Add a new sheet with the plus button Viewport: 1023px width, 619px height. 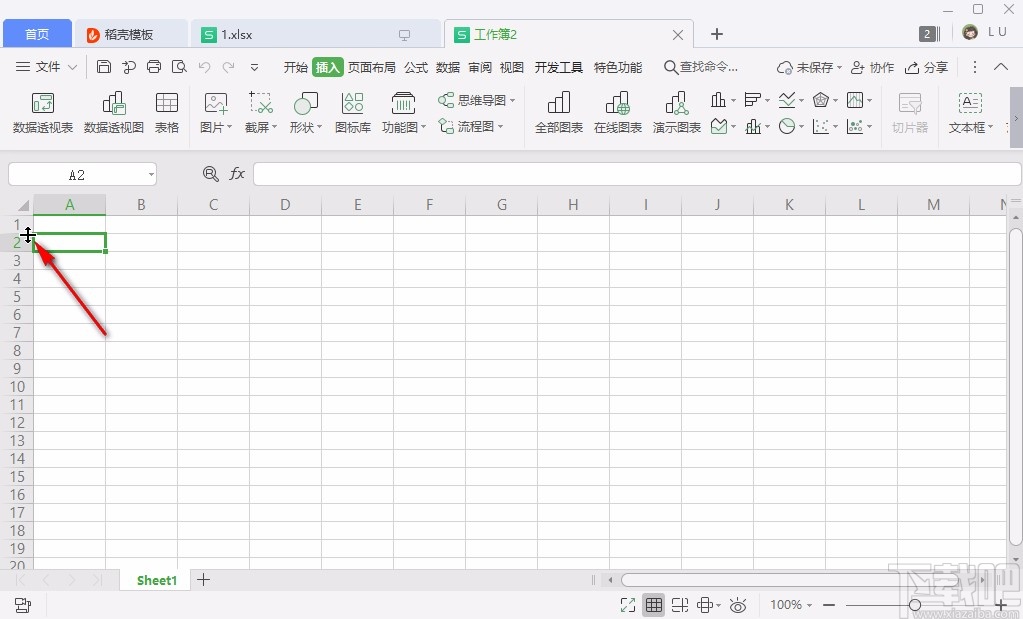tap(204, 580)
